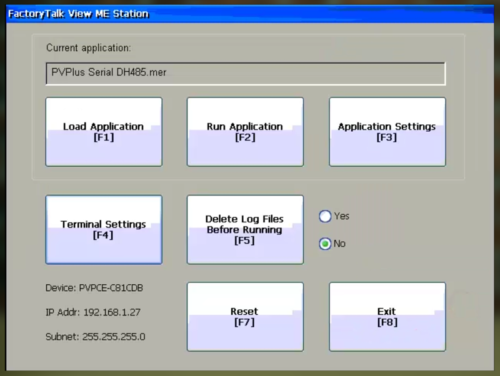Image resolution: width=500 pixels, height=376 pixels.
Task: Click the 'No' label text beside radio
Action: [339, 244]
